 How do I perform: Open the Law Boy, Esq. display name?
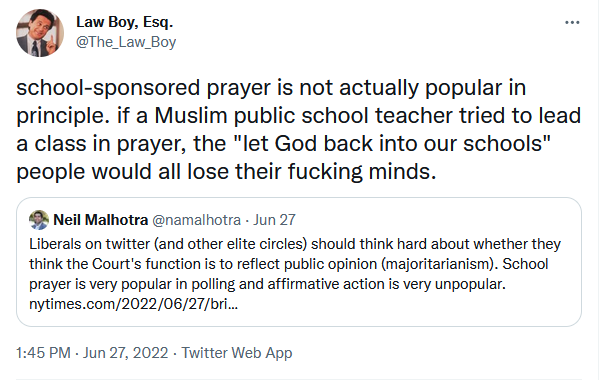[x=124, y=22]
